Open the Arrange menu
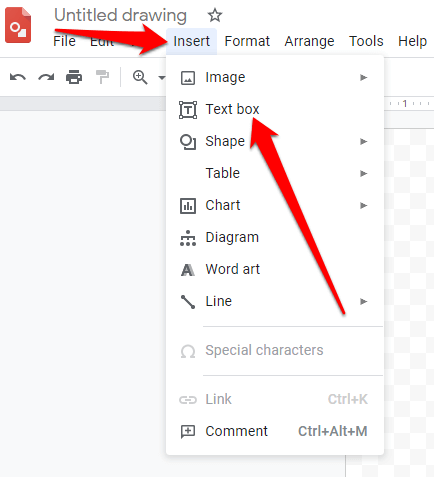The image size is (434, 477). click(x=309, y=42)
